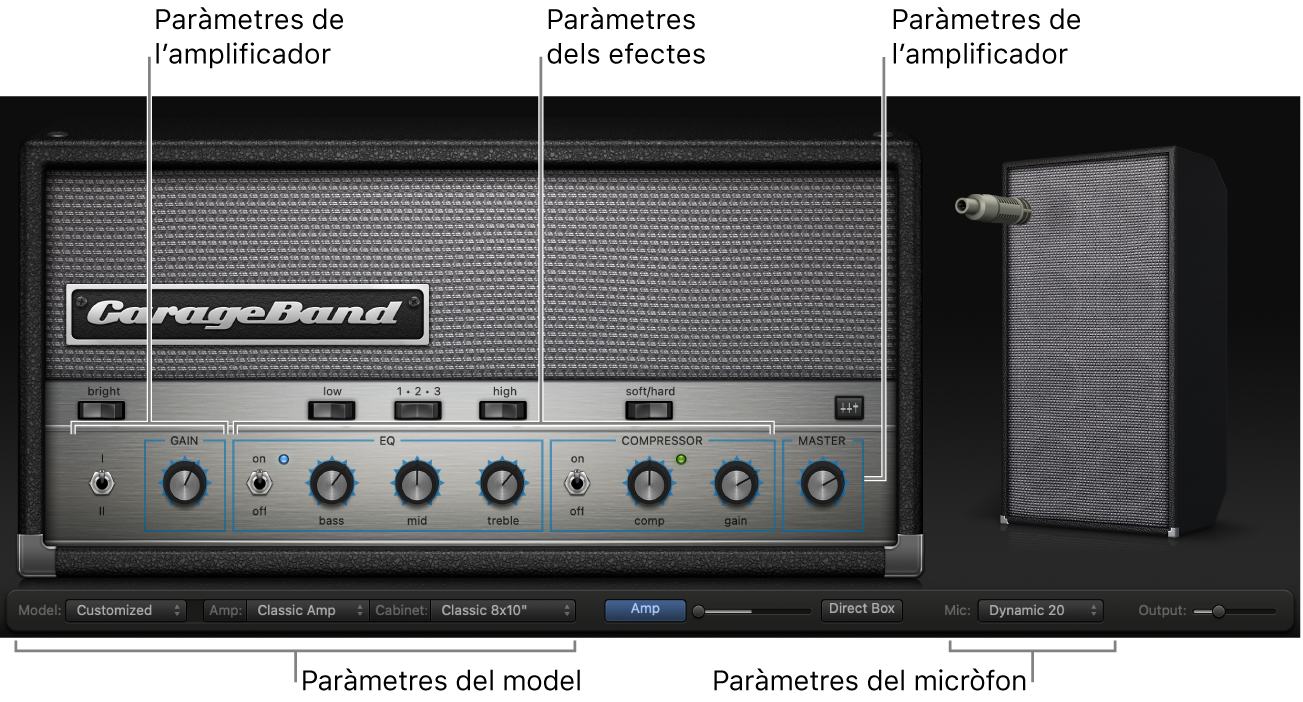Image resolution: width=1303 pixels, height=702 pixels.
Task: Click the MASTER knob
Action: [822, 484]
